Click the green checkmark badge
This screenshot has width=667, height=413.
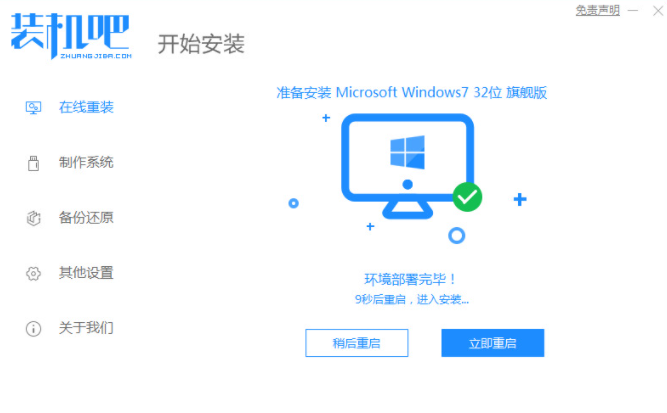(467, 197)
